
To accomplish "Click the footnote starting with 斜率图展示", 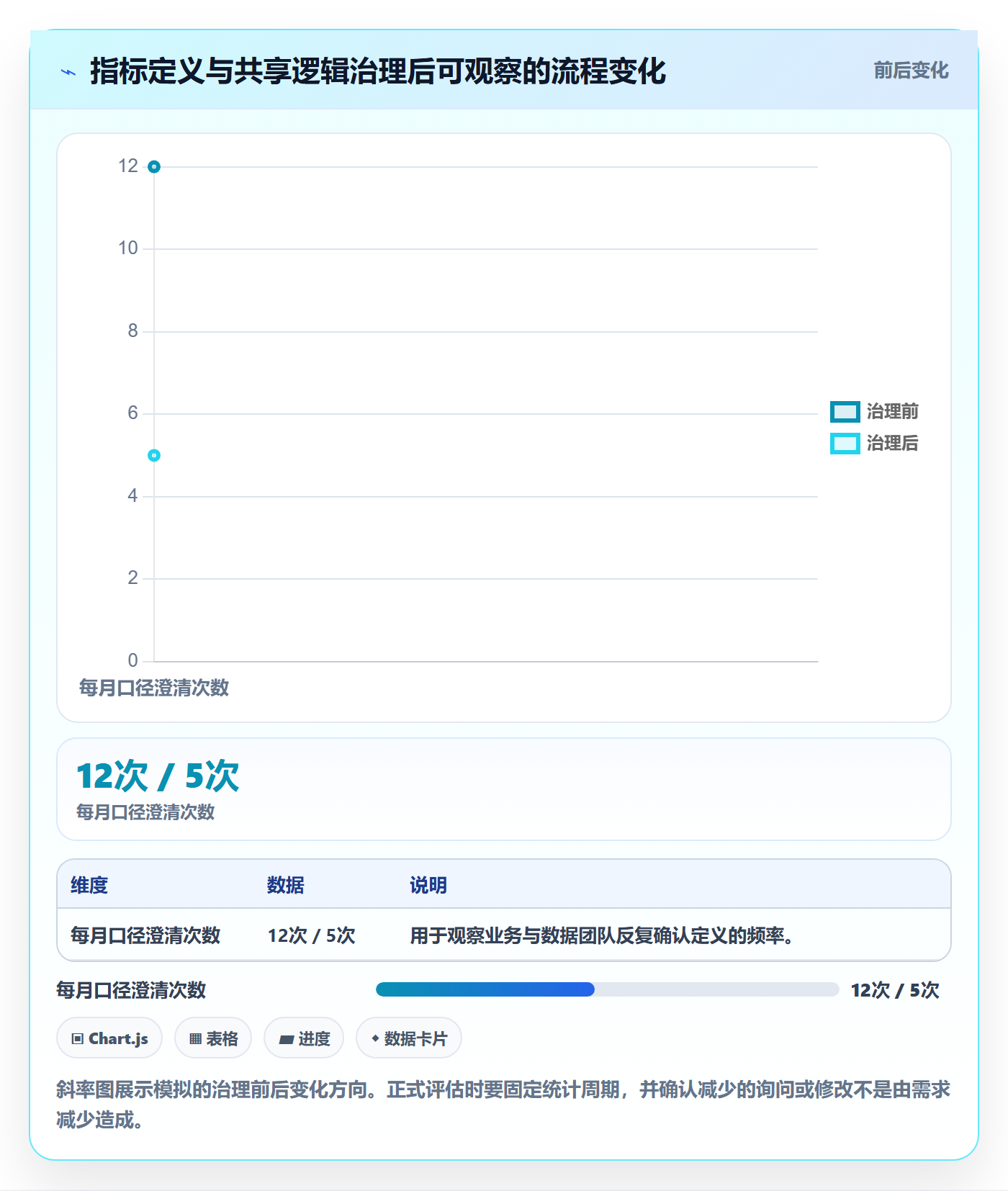I will [x=503, y=1105].
